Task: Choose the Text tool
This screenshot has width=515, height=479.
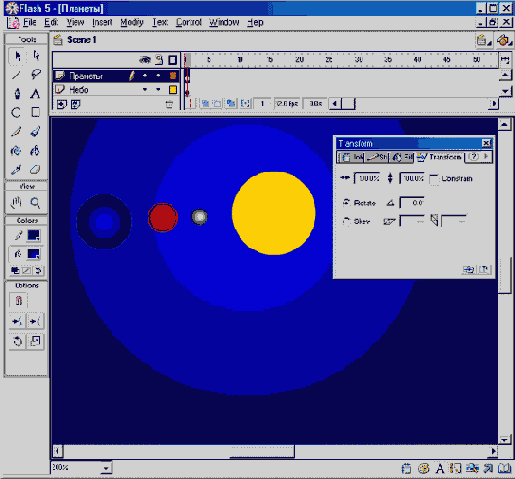Action: [35, 94]
